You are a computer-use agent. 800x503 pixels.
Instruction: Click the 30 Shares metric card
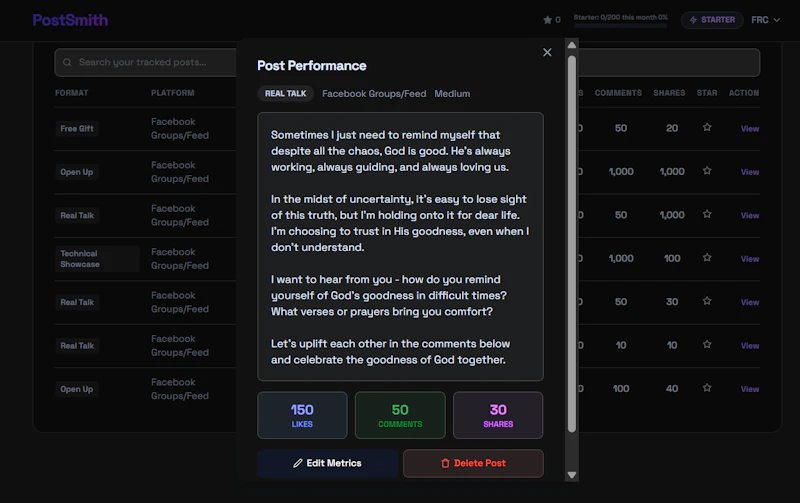(x=498, y=415)
